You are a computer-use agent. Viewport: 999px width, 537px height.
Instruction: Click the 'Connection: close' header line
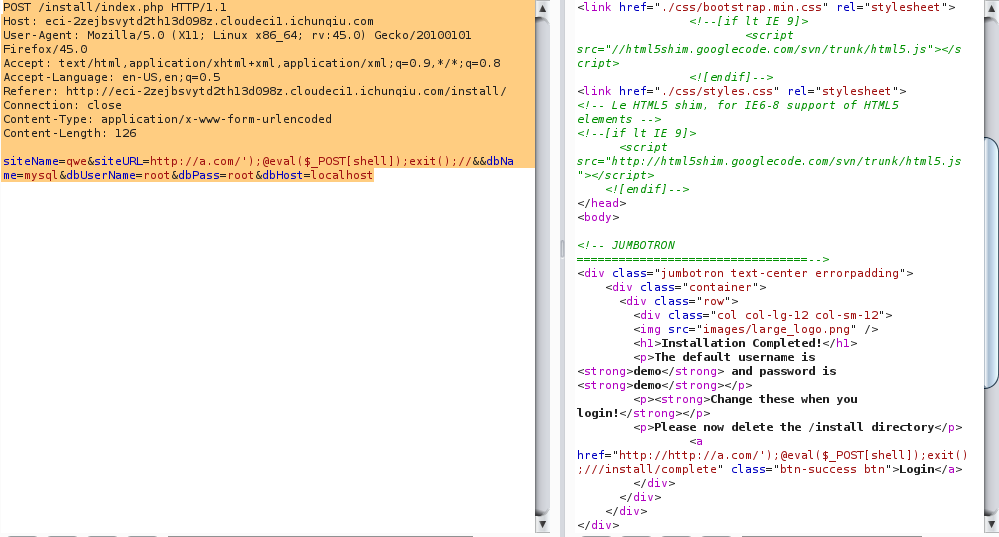click(x=62, y=106)
